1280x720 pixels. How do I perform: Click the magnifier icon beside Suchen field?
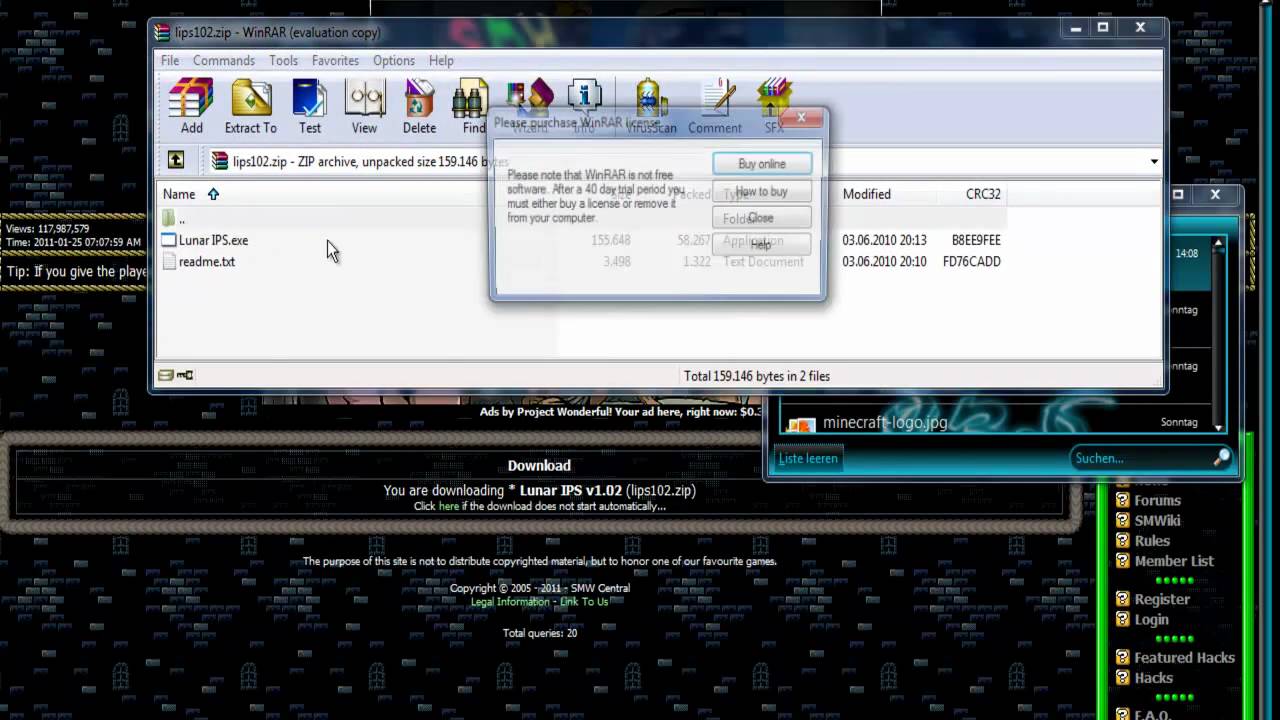tap(1221, 457)
